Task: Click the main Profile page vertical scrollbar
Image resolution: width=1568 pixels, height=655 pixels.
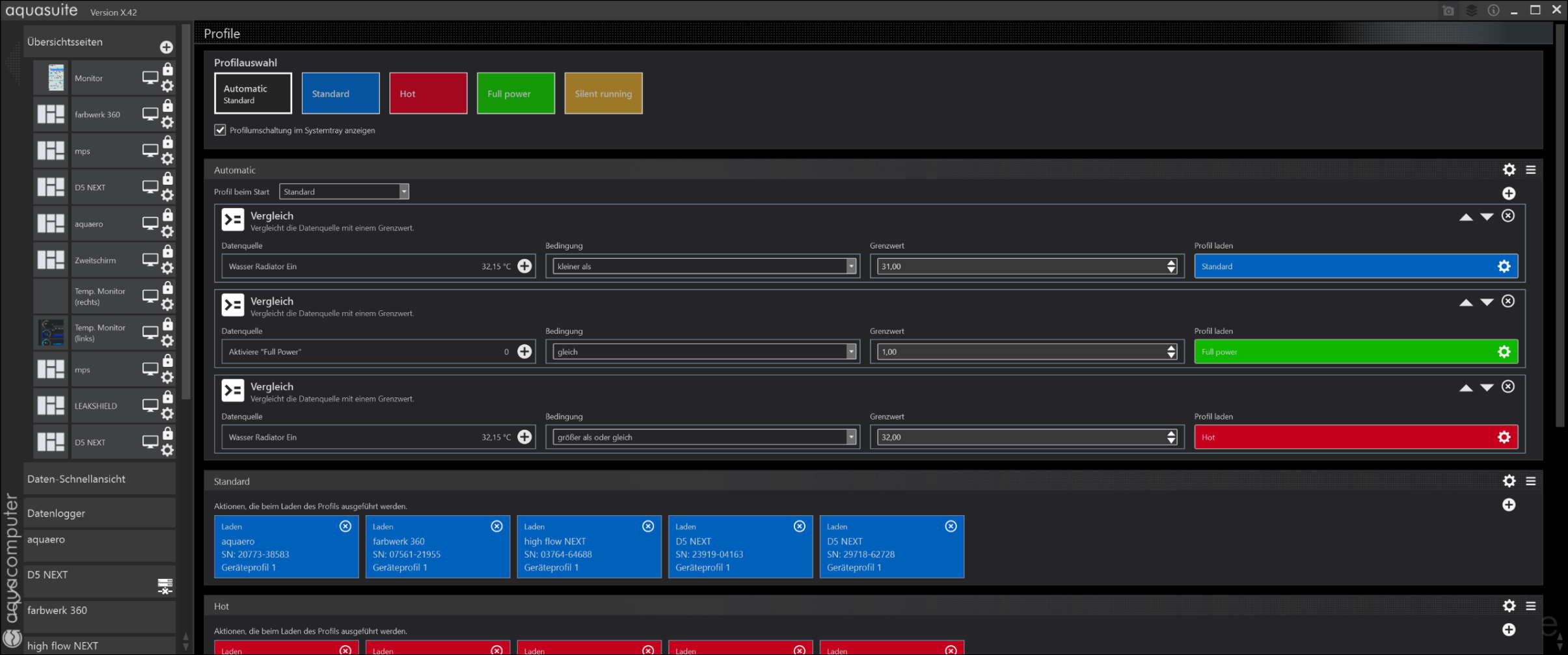Action: coord(1560,226)
